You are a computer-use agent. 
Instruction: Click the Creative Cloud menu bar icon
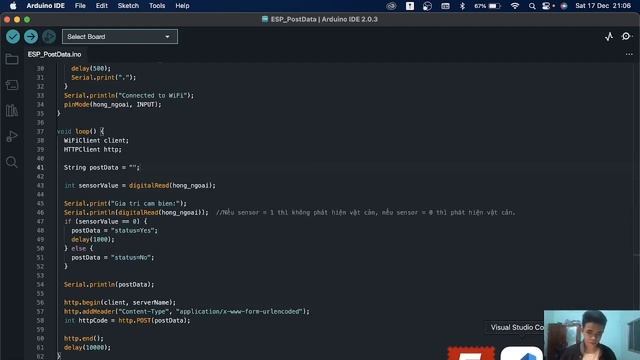point(391,6)
